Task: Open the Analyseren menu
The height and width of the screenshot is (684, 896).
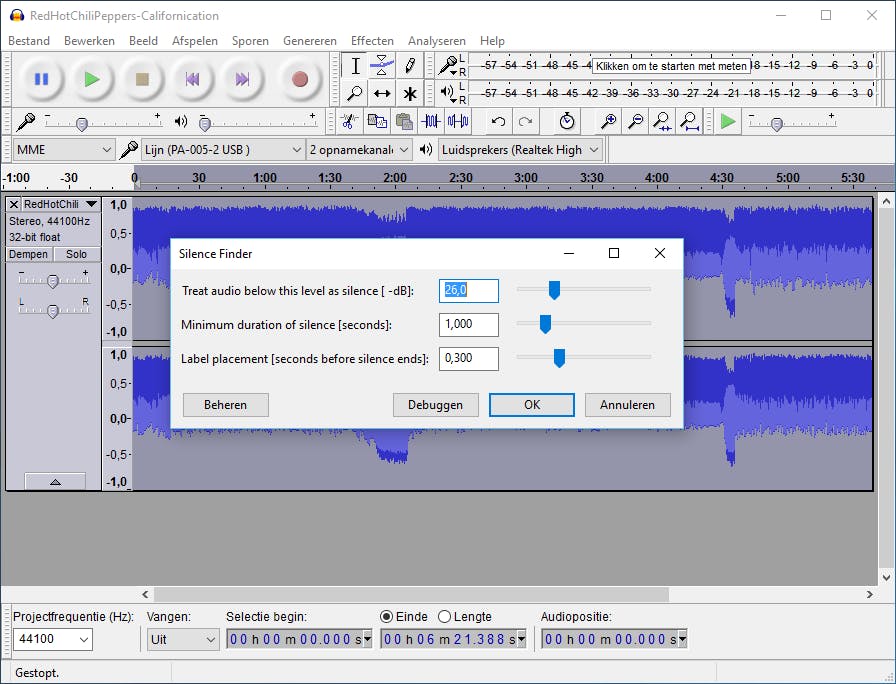Action: tap(437, 41)
